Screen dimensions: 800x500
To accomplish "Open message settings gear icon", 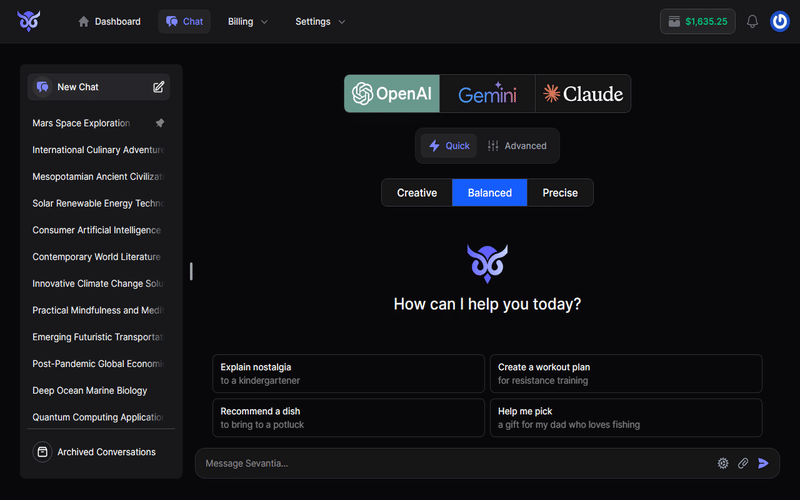I will click(723, 463).
